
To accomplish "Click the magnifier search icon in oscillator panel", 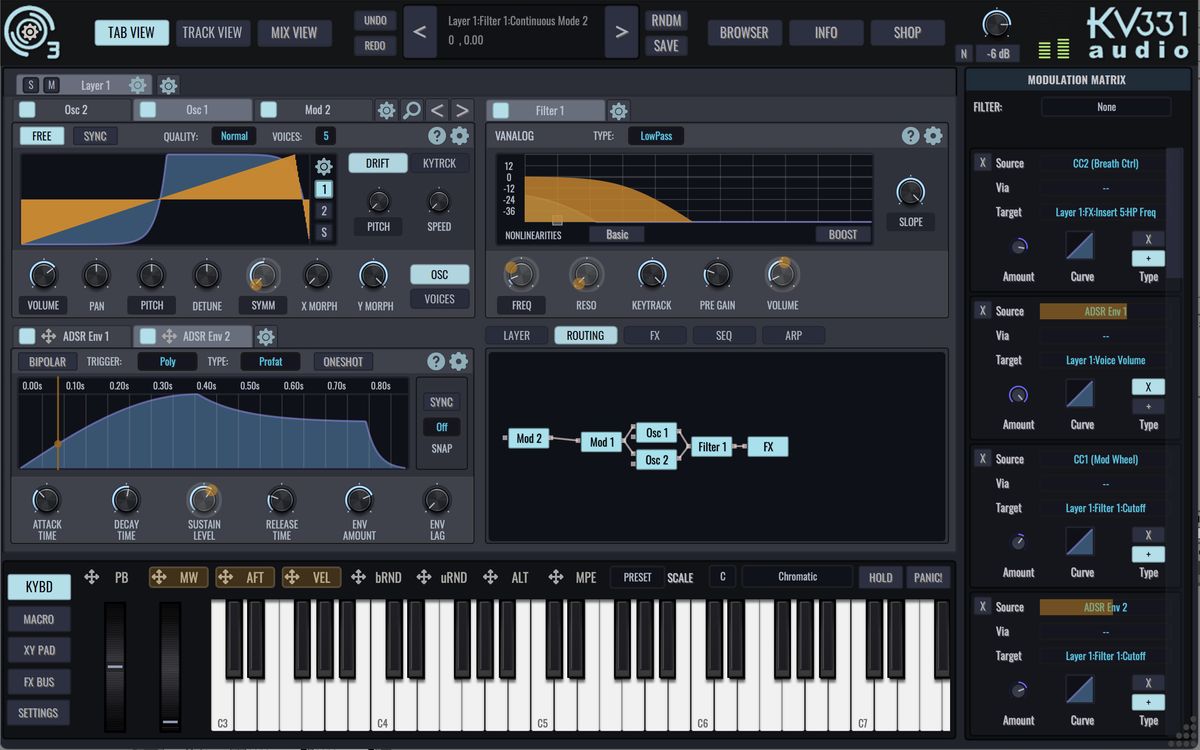I will tap(412, 110).
